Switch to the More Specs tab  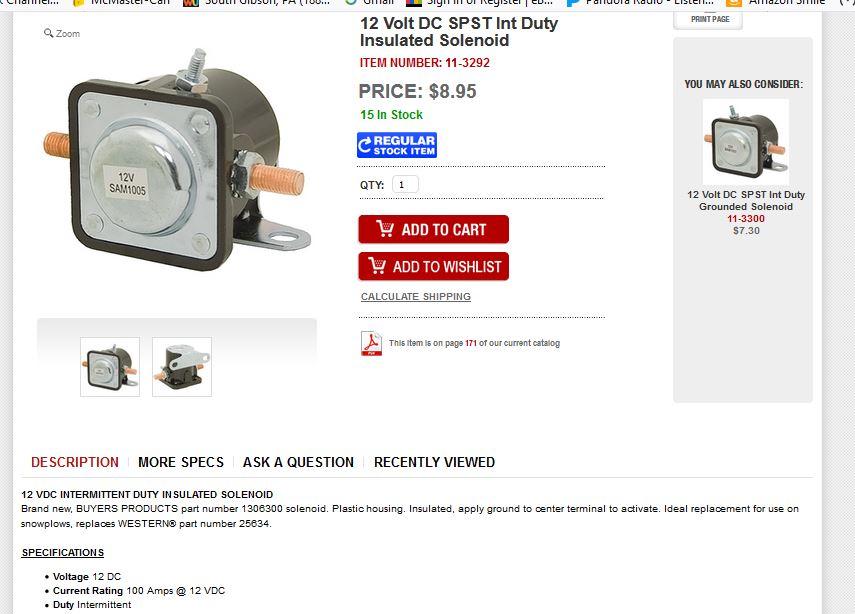(x=181, y=462)
